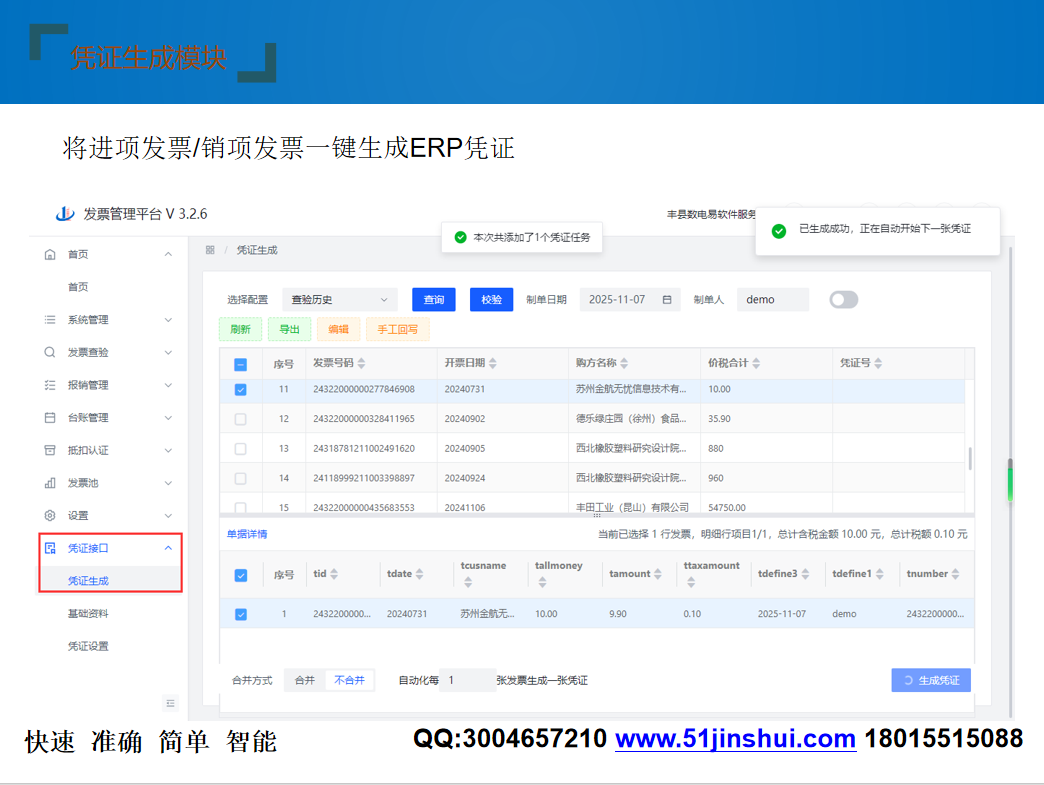Open 基础资料 in the sidebar

click(x=88, y=614)
